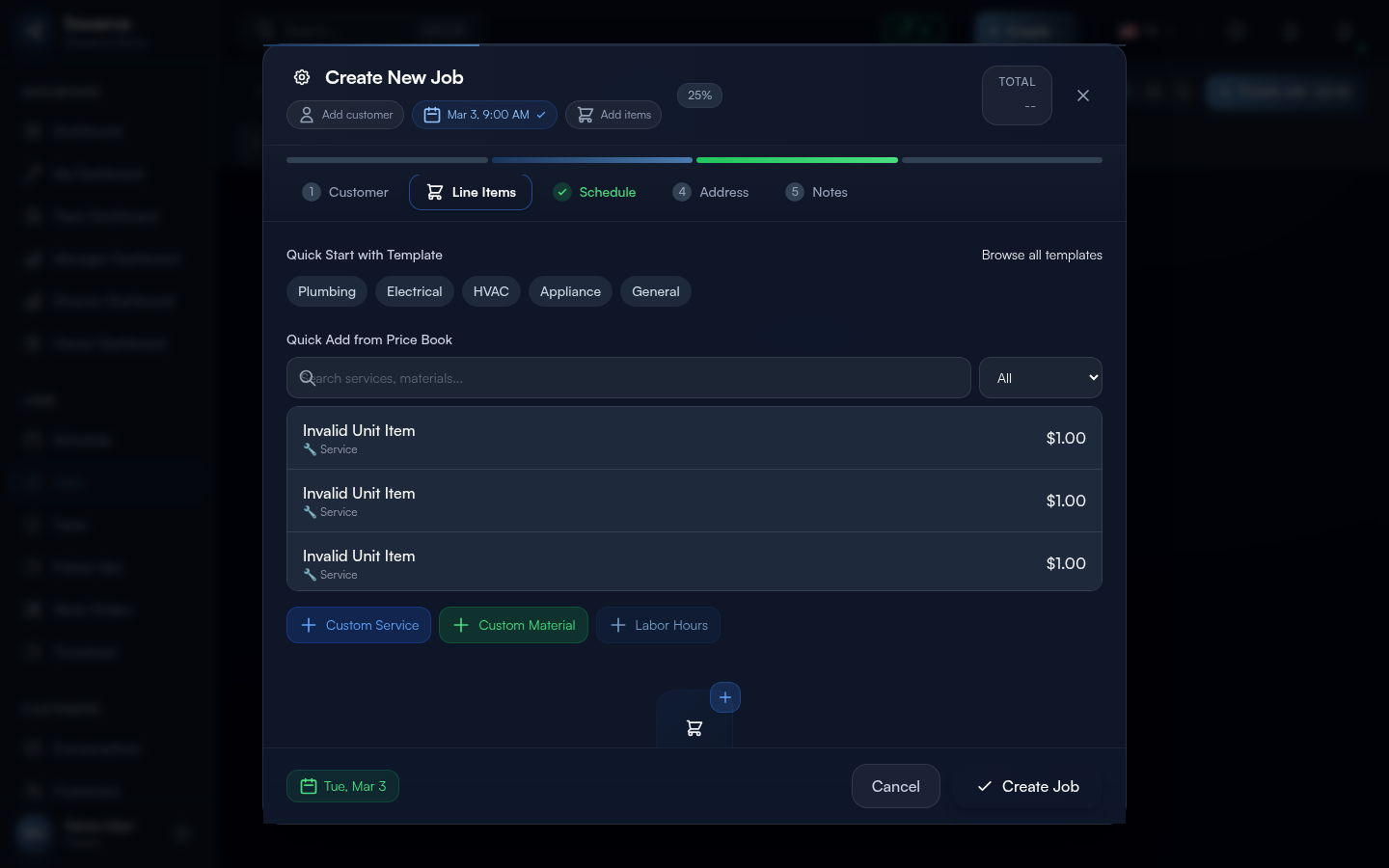Click the blue plus icon above cart
Viewport: 1389px width, 868px height.
(x=725, y=697)
